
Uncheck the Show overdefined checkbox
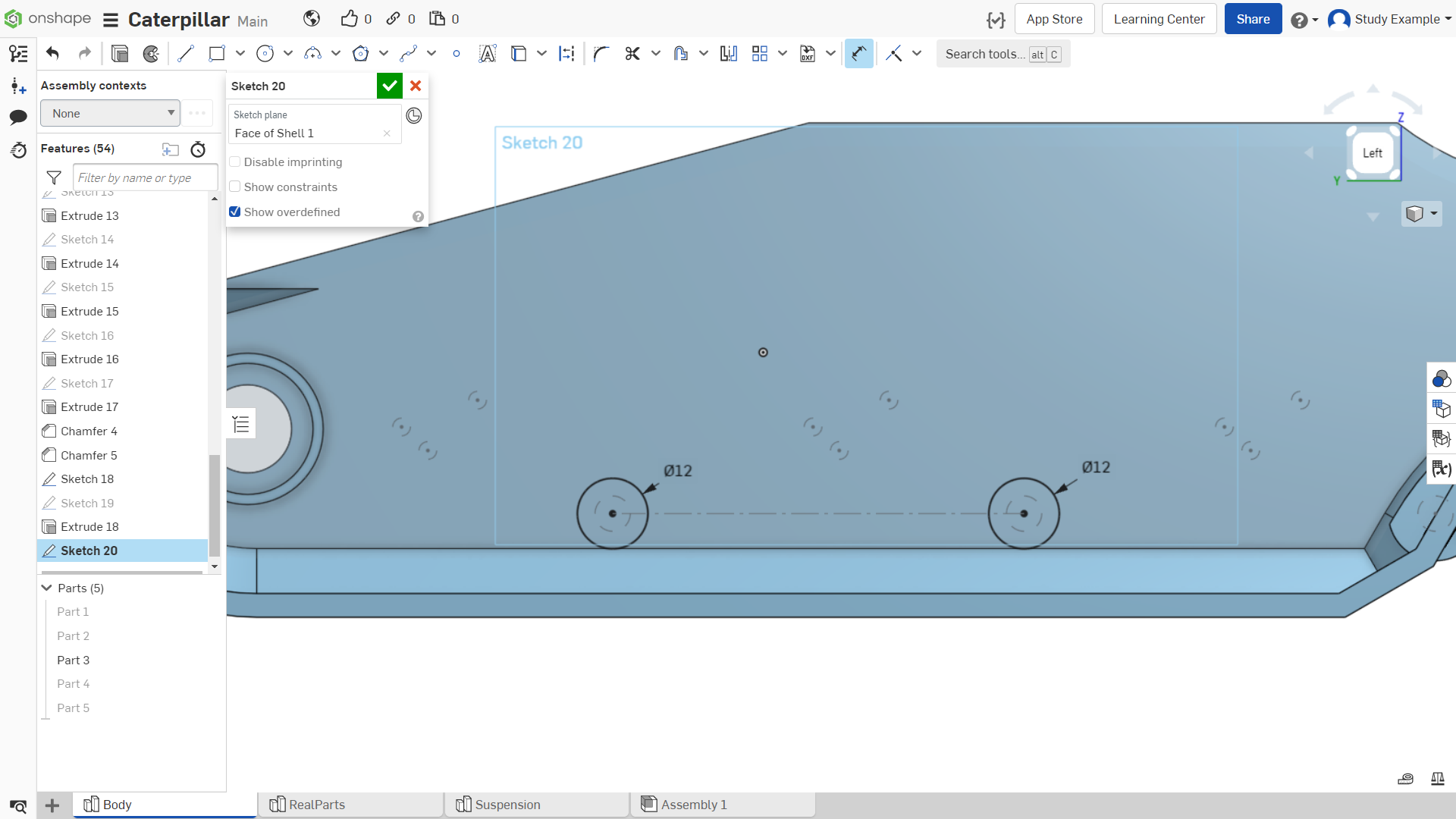tap(235, 212)
